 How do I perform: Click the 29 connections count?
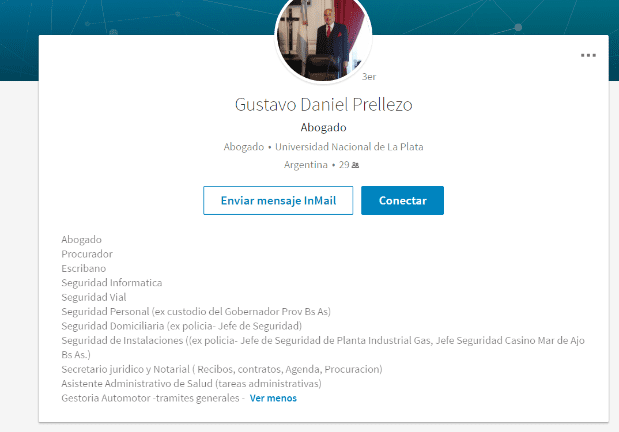[343, 165]
